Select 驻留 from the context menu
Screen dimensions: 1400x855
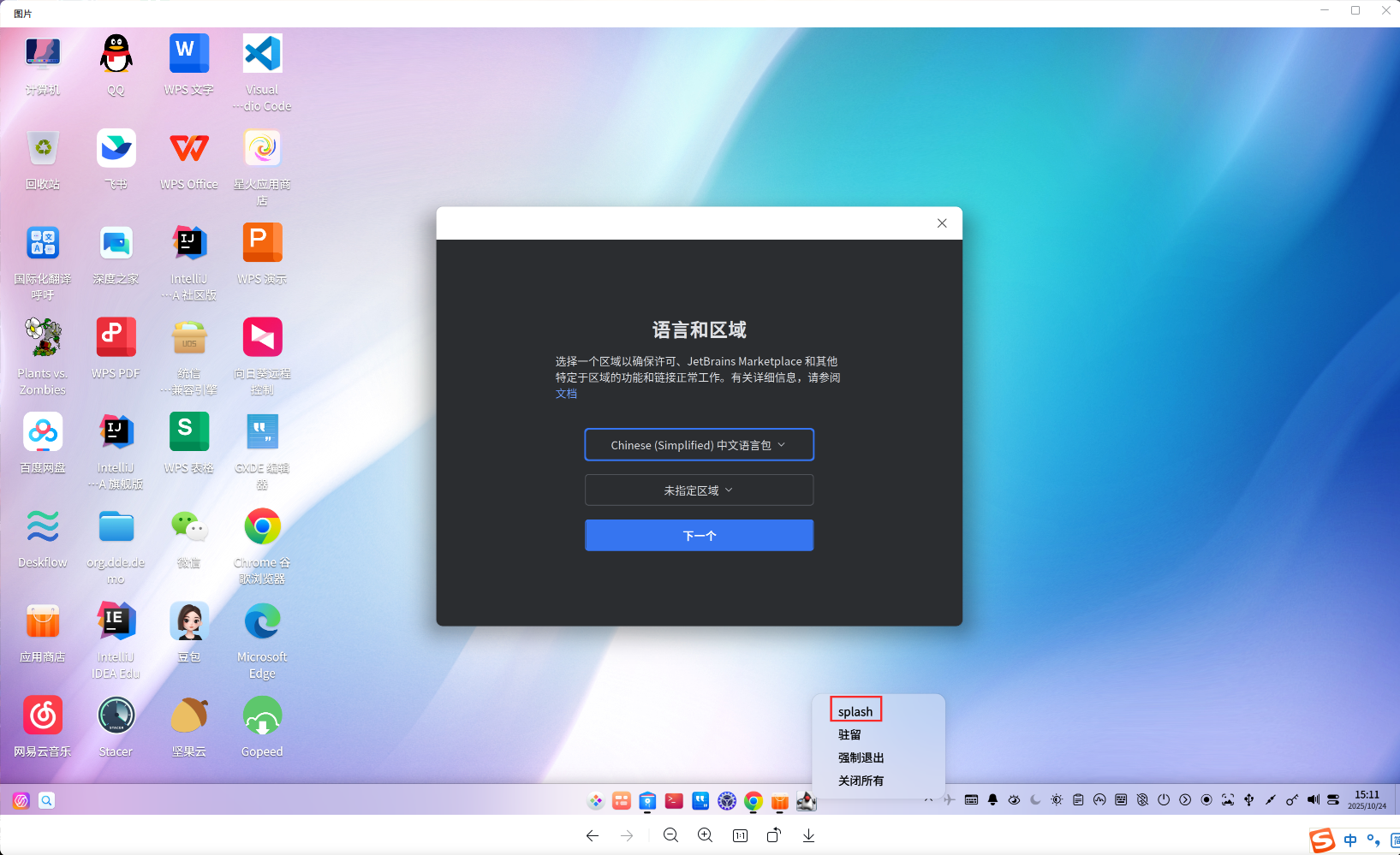(x=849, y=734)
